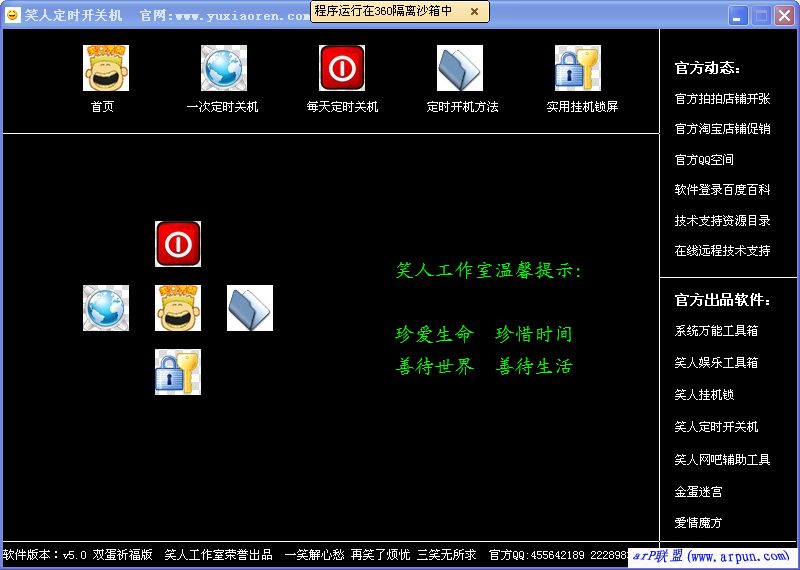Open the 金蛋迷宫 software link
Screen dimensions: 800x570
pos(698,492)
